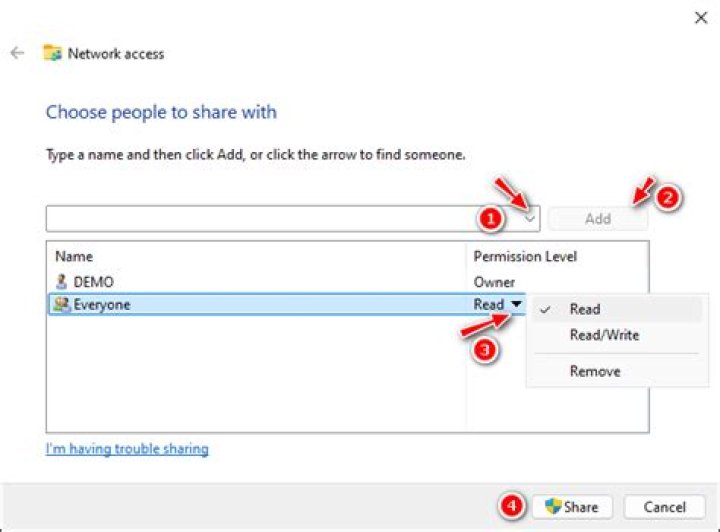720x532 pixels.
Task: Focus the name input field
Action: 260,218
